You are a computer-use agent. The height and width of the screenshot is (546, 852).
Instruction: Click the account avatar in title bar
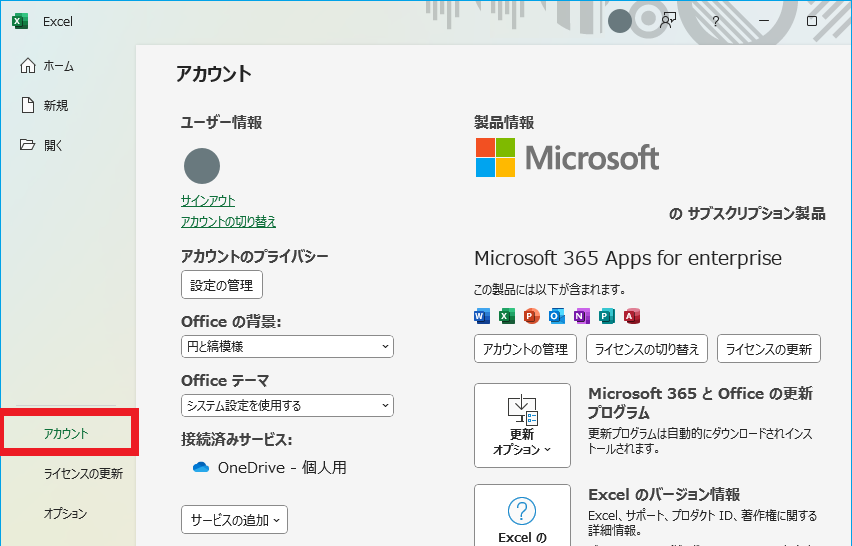[620, 20]
